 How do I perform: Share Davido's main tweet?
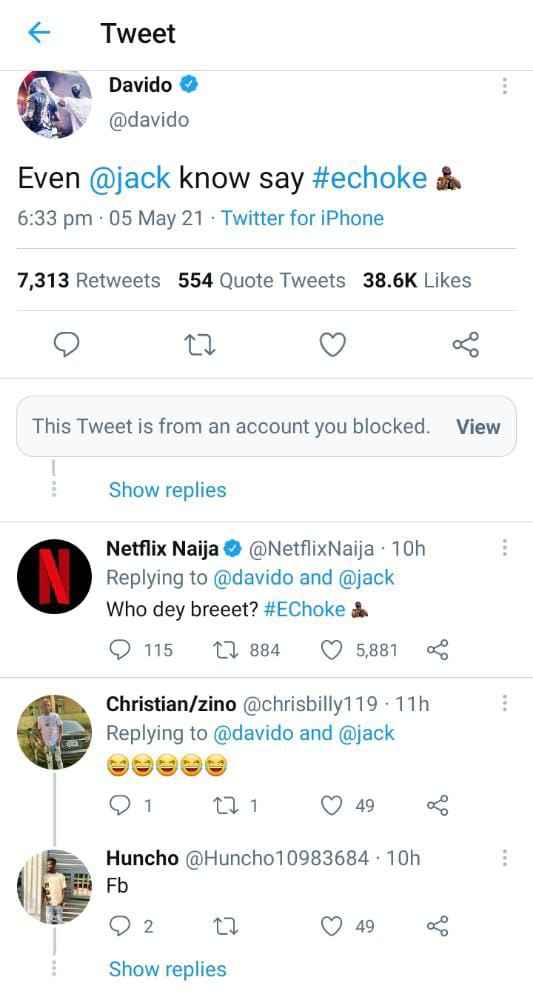465,345
